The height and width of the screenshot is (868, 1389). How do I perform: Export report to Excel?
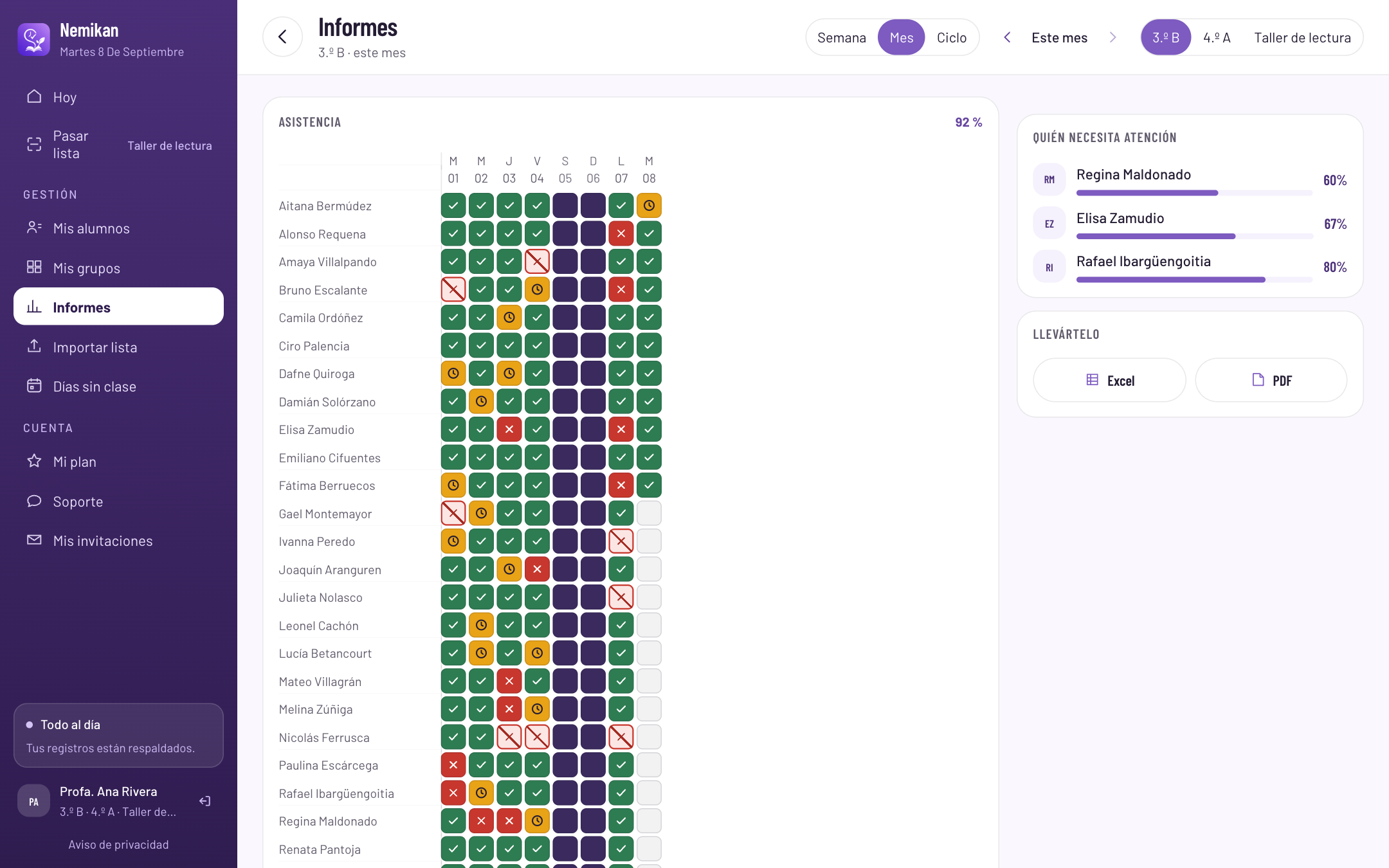coord(1109,380)
